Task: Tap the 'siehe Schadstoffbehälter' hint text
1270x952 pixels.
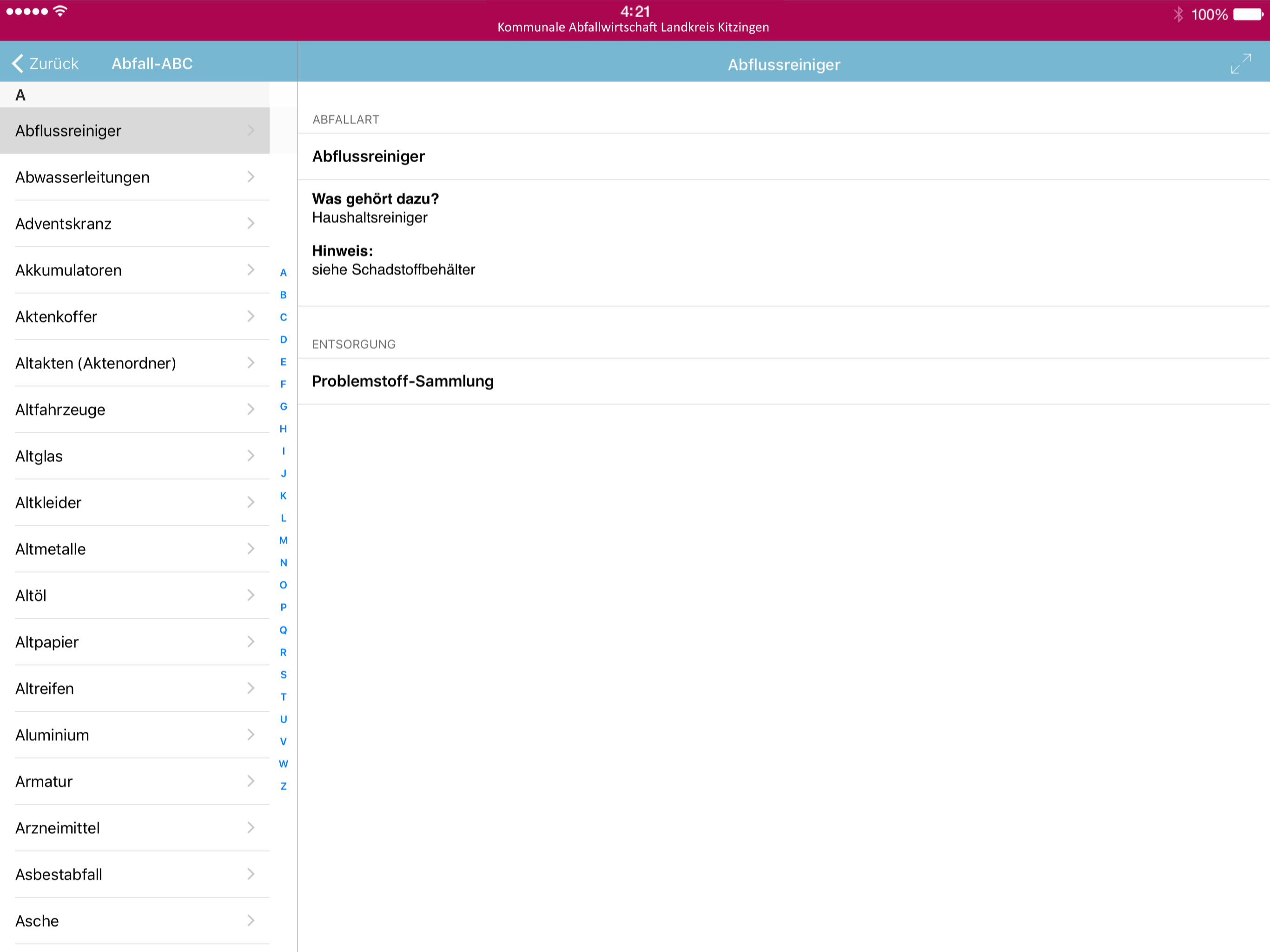Action: tap(393, 270)
